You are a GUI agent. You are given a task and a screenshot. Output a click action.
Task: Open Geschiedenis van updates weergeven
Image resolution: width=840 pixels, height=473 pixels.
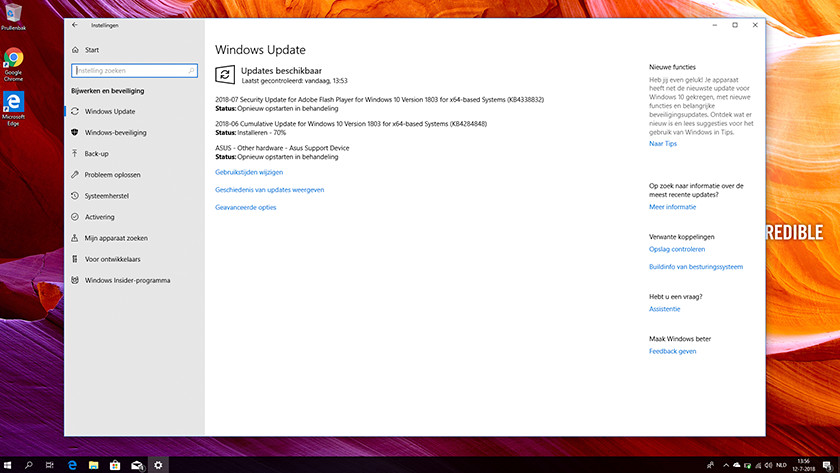click(269, 189)
